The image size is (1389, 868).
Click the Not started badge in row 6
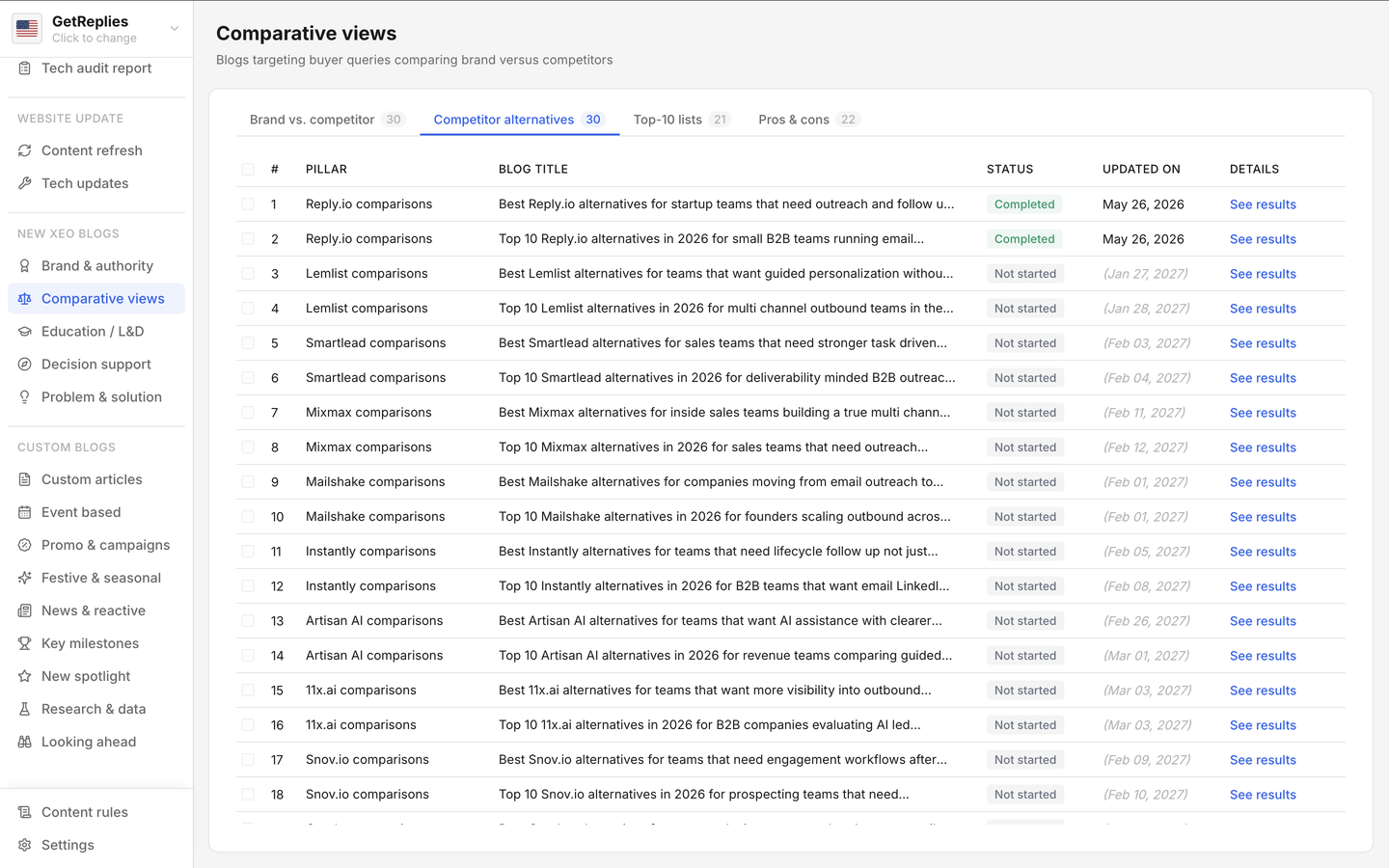coord(1025,378)
